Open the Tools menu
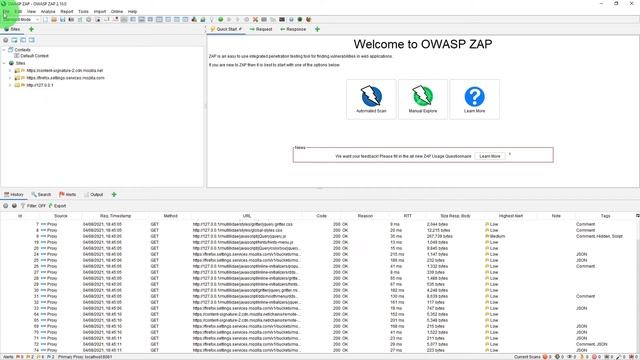This screenshot has width=640, height=360. pos(83,11)
